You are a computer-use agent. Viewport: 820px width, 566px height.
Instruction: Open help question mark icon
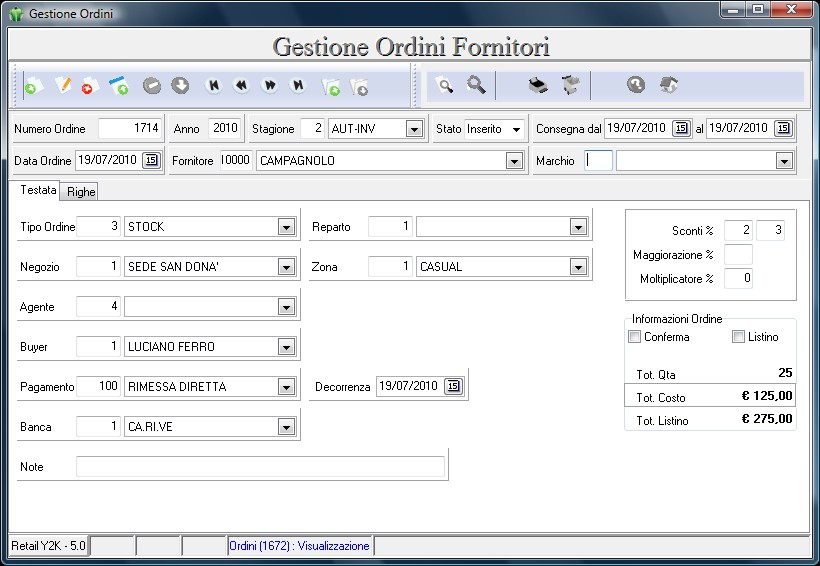click(x=636, y=85)
